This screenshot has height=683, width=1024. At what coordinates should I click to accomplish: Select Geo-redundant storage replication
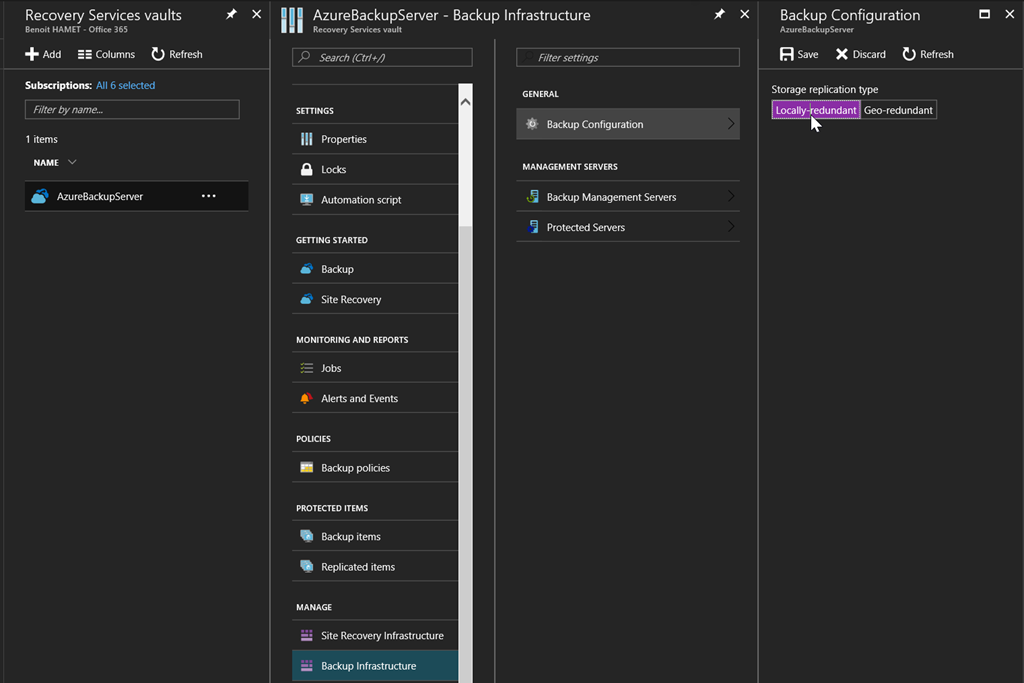[x=898, y=110]
